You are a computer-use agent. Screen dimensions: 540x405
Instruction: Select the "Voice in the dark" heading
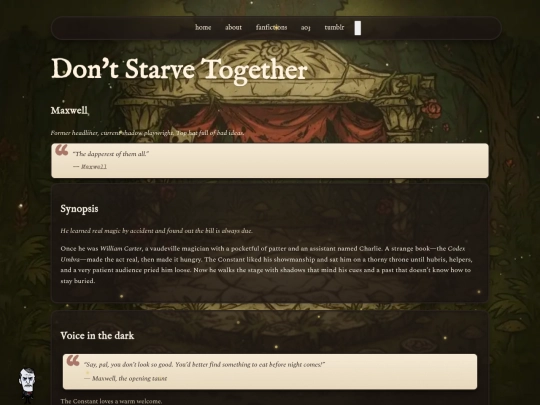[x=97, y=335]
